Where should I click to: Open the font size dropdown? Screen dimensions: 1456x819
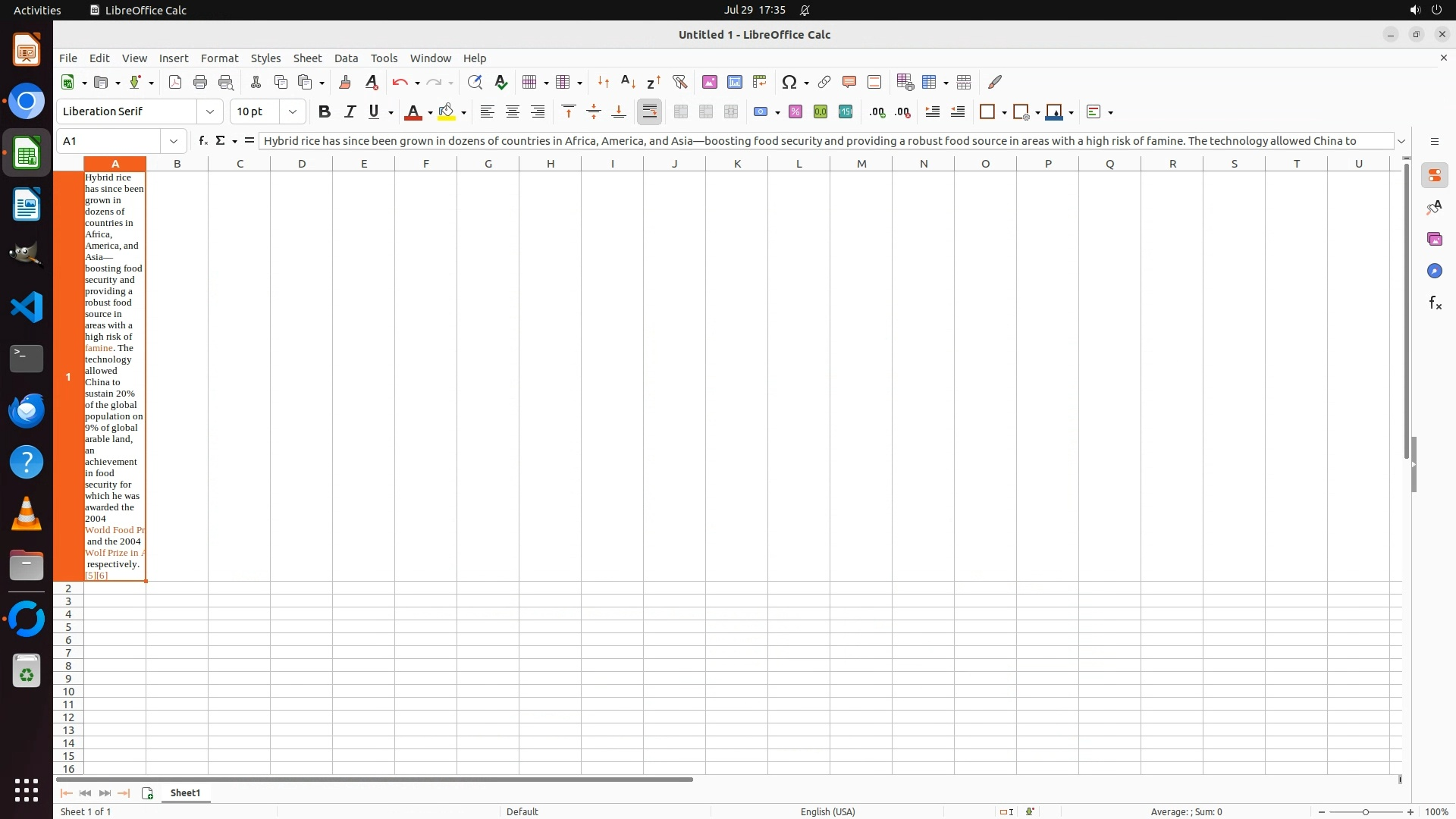click(293, 112)
